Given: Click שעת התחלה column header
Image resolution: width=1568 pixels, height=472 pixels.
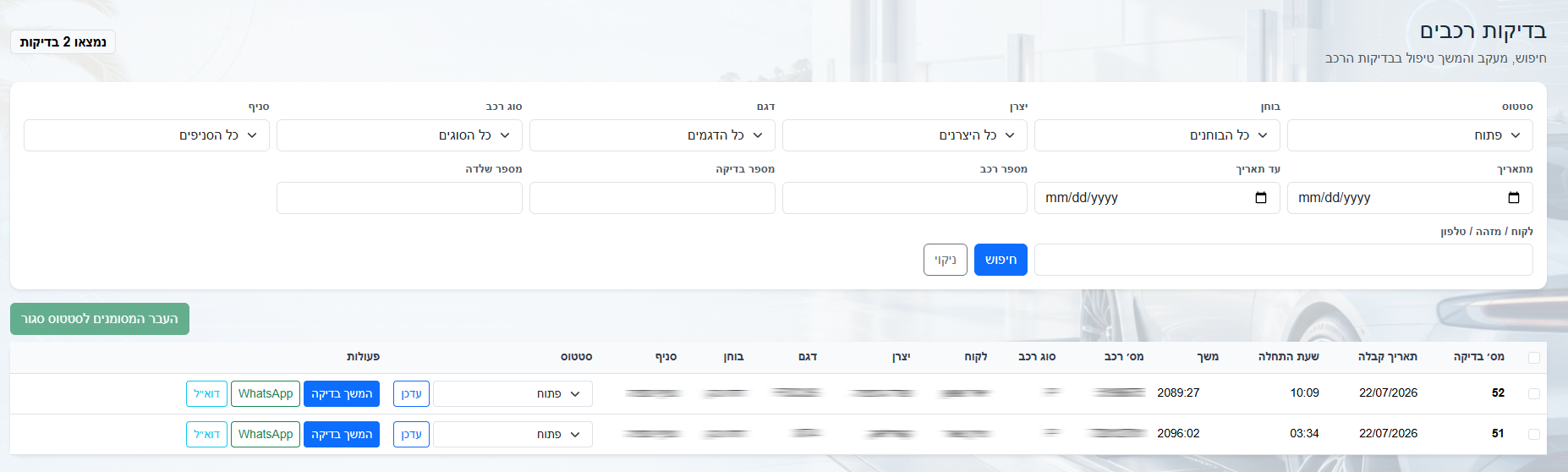Looking at the screenshot, I should (x=1289, y=357).
